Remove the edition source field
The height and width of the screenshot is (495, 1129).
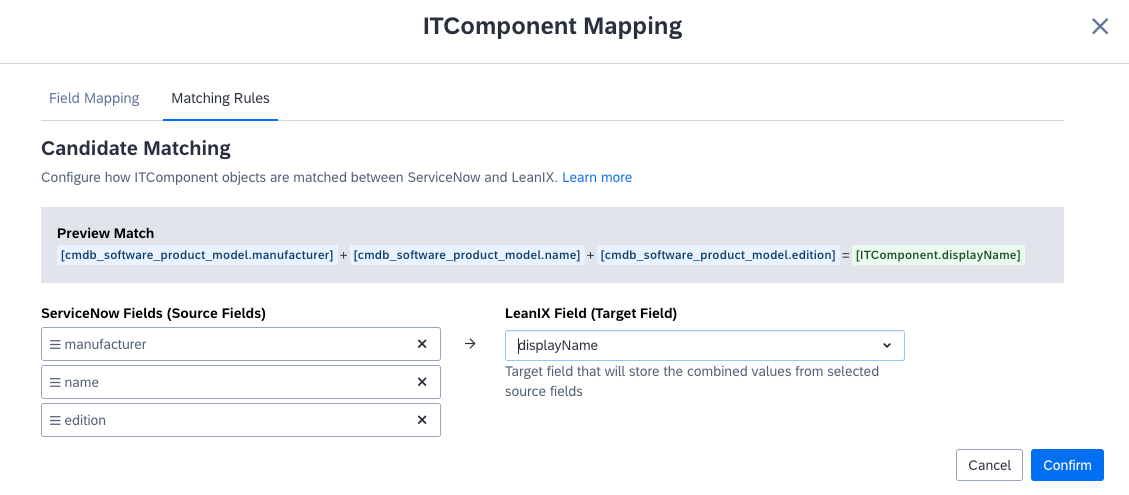click(x=422, y=419)
